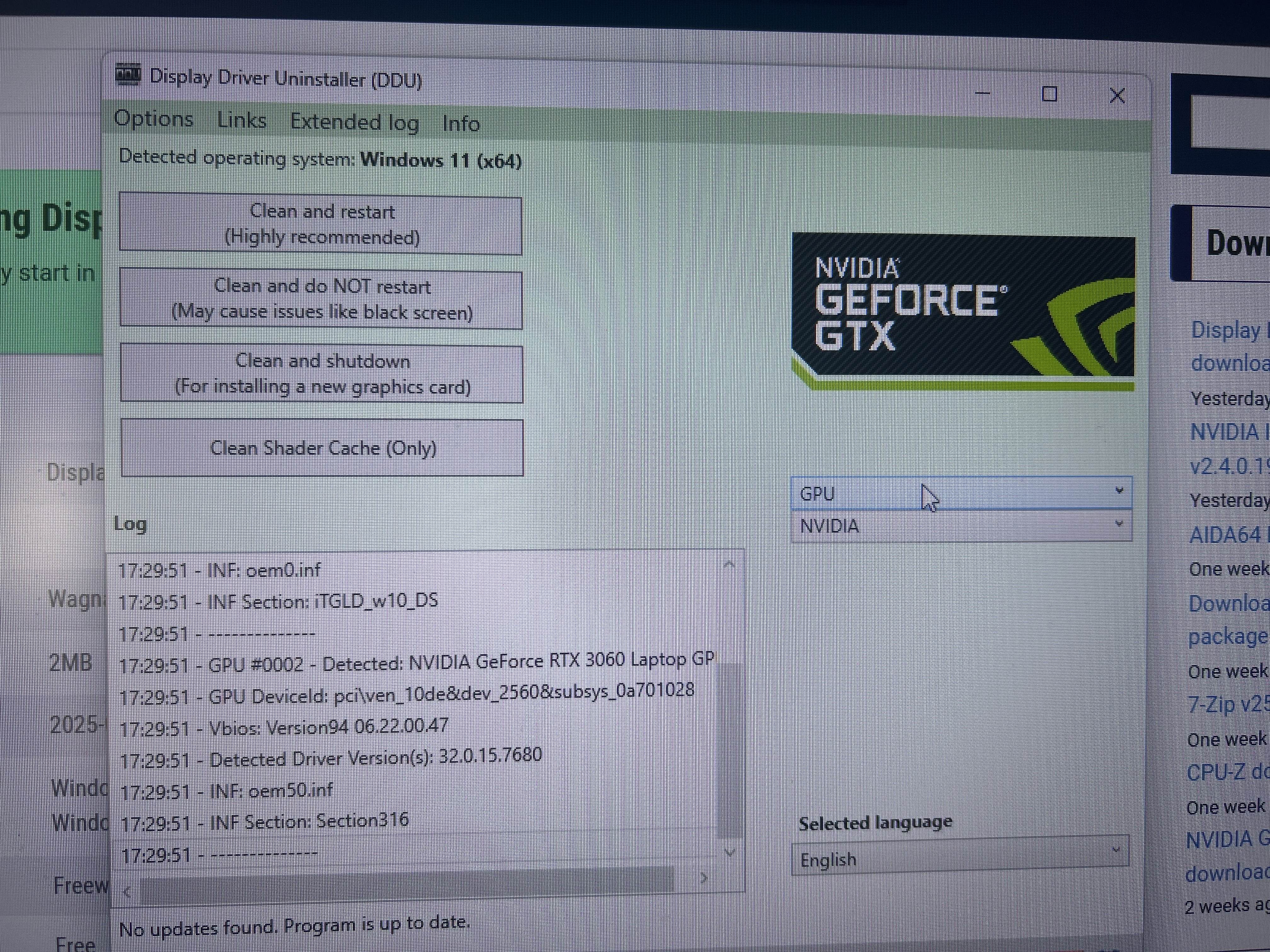Viewport: 1270px width, 952px height.
Task: Click Clean and do NOT restart button
Action: 321,299
